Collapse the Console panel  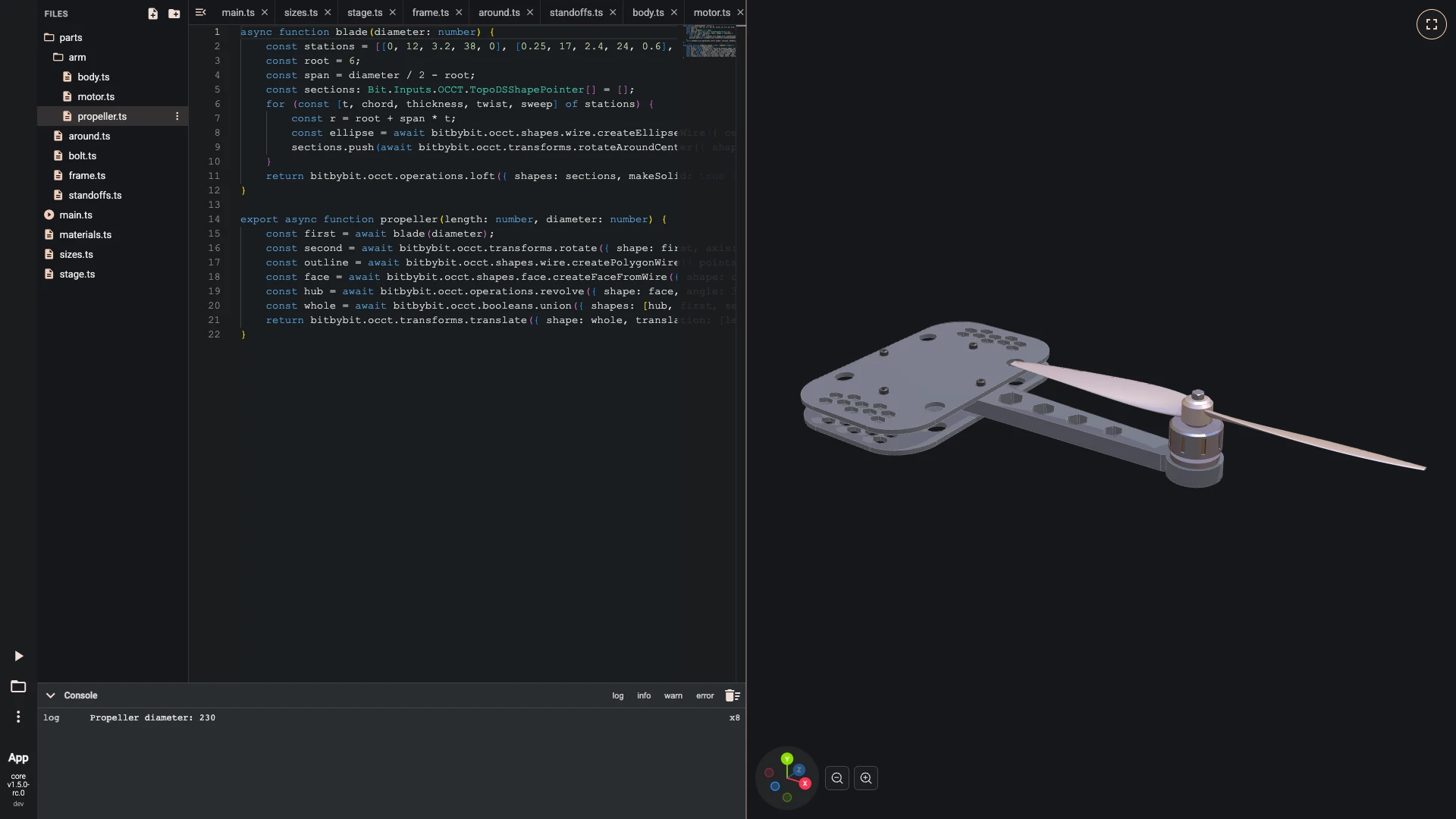point(50,695)
